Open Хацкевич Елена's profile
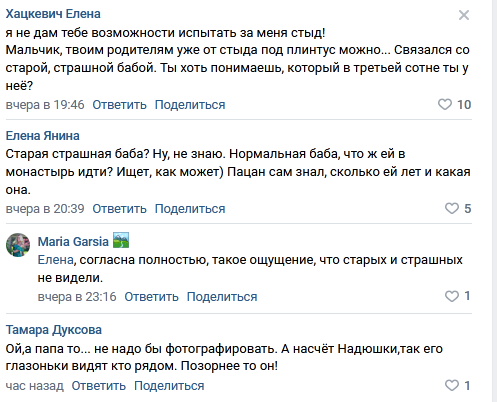497x402 pixels. [x=53, y=14]
